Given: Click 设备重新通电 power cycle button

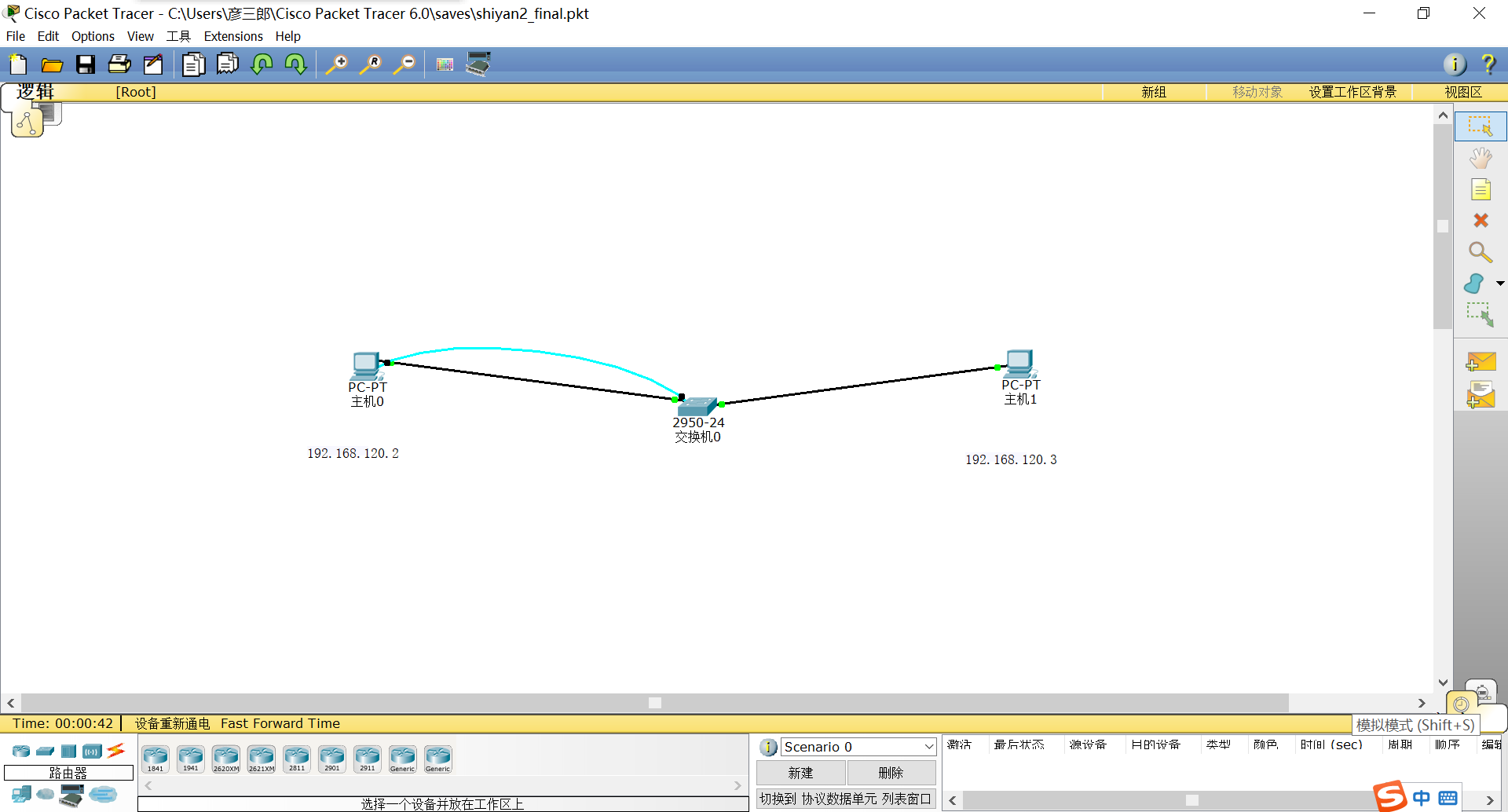Looking at the screenshot, I should 172,723.
